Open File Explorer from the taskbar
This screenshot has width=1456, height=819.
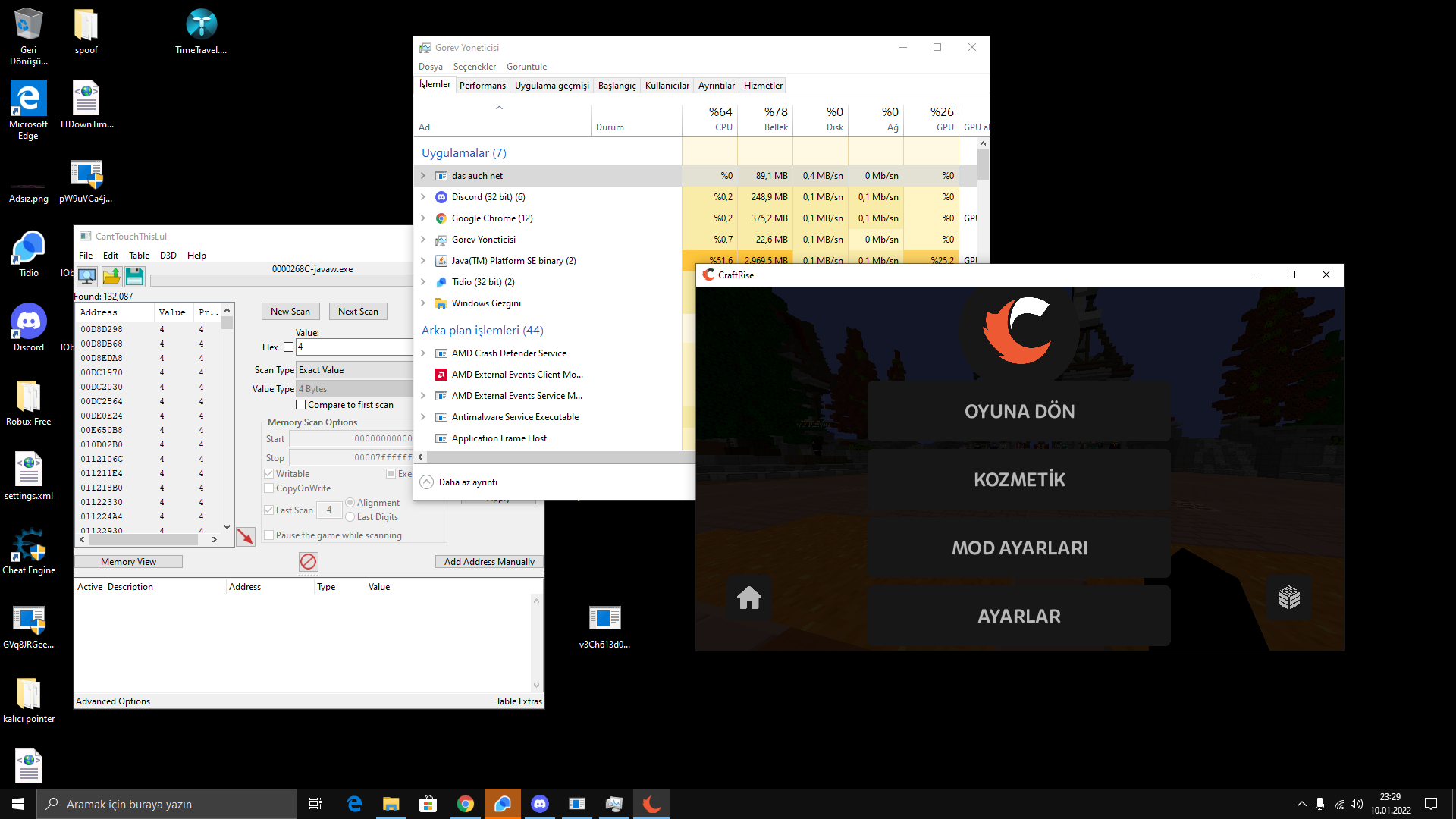point(391,804)
